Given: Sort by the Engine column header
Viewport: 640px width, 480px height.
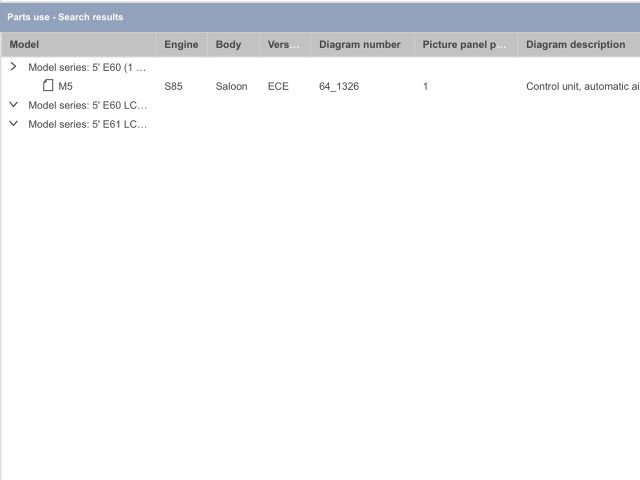Looking at the screenshot, I should (x=181, y=44).
